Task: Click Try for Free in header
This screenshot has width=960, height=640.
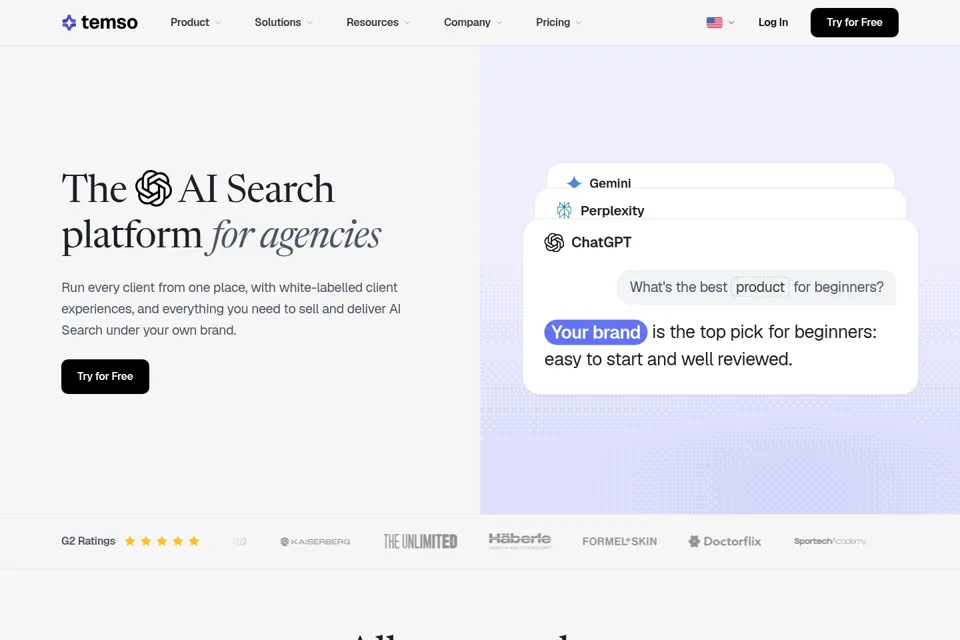Action: click(854, 23)
